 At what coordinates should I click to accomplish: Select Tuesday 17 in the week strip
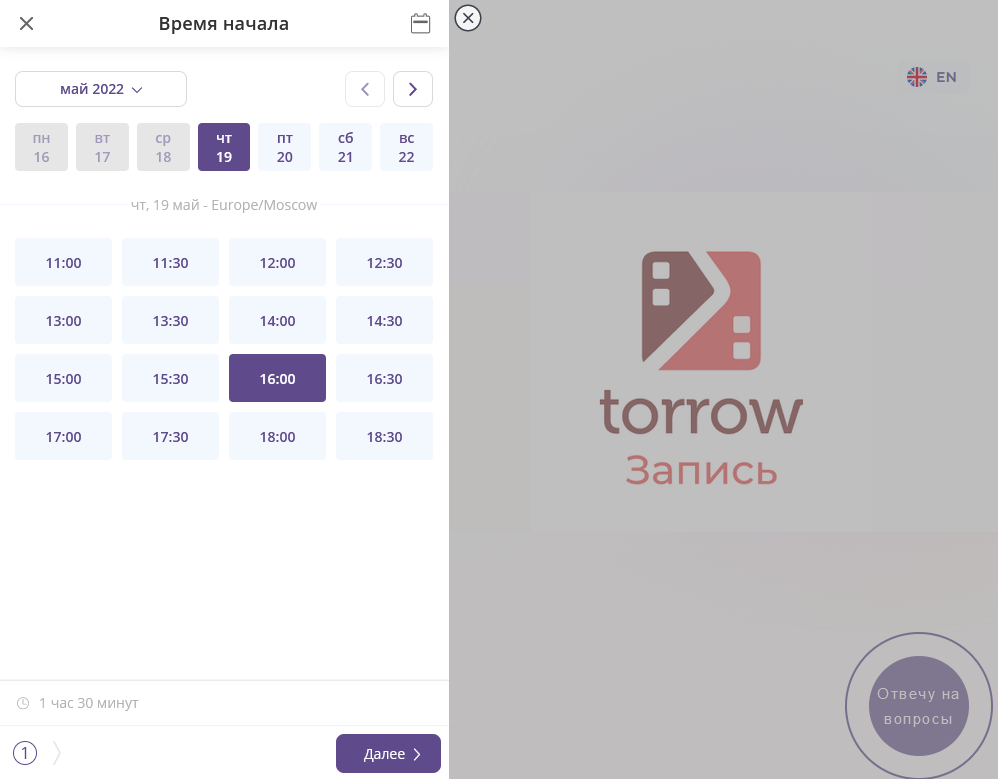[x=102, y=147]
